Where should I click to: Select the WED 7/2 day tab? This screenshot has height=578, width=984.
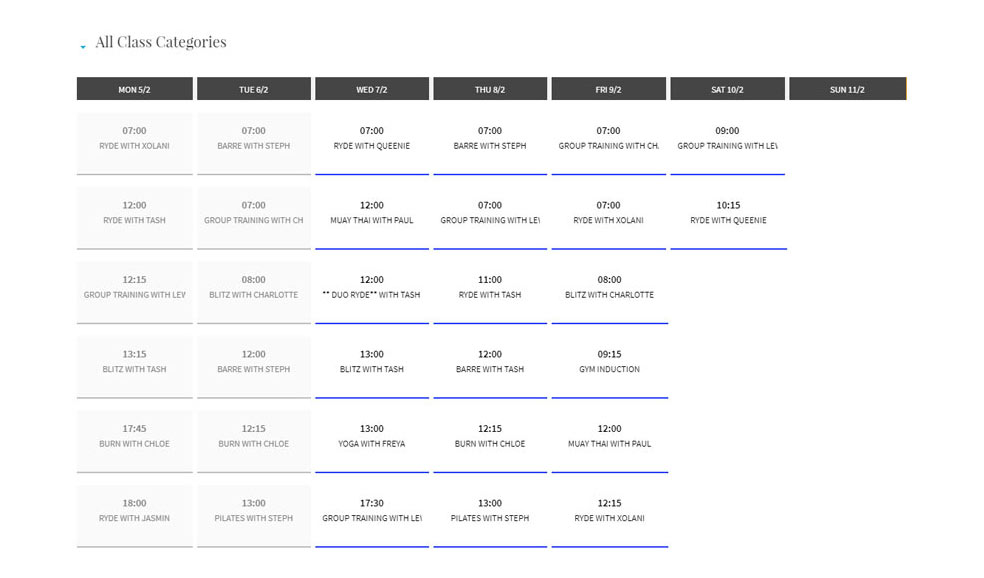(372, 89)
